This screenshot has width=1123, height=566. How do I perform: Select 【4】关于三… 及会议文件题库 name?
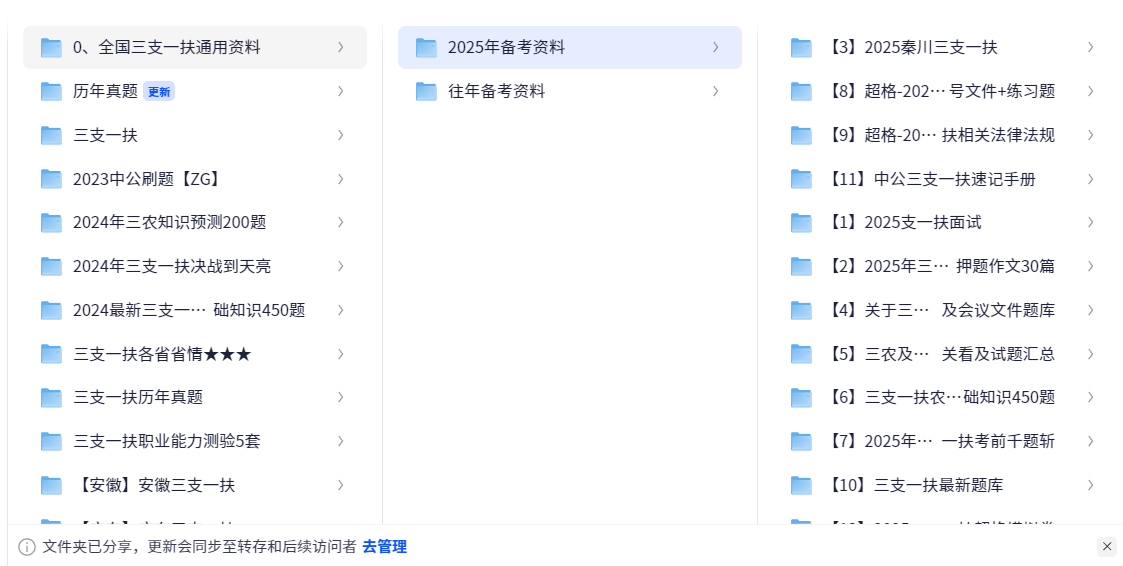[941, 310]
